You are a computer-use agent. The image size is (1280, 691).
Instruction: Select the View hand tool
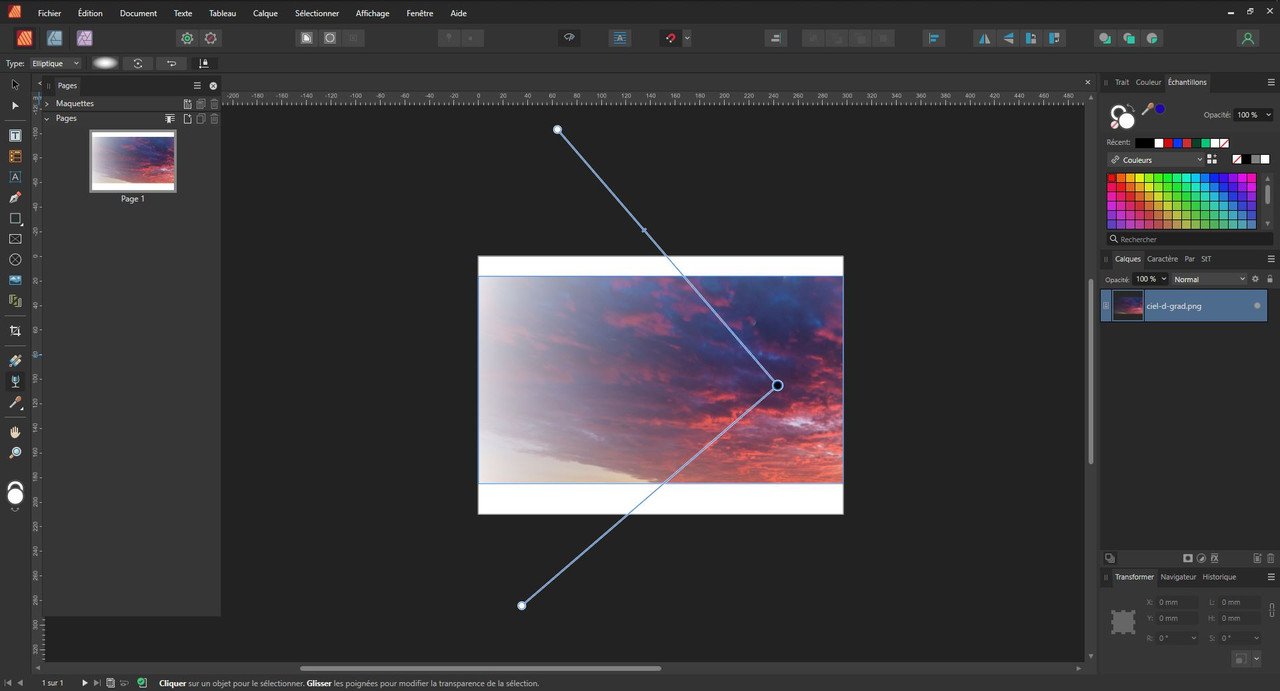coord(15,432)
